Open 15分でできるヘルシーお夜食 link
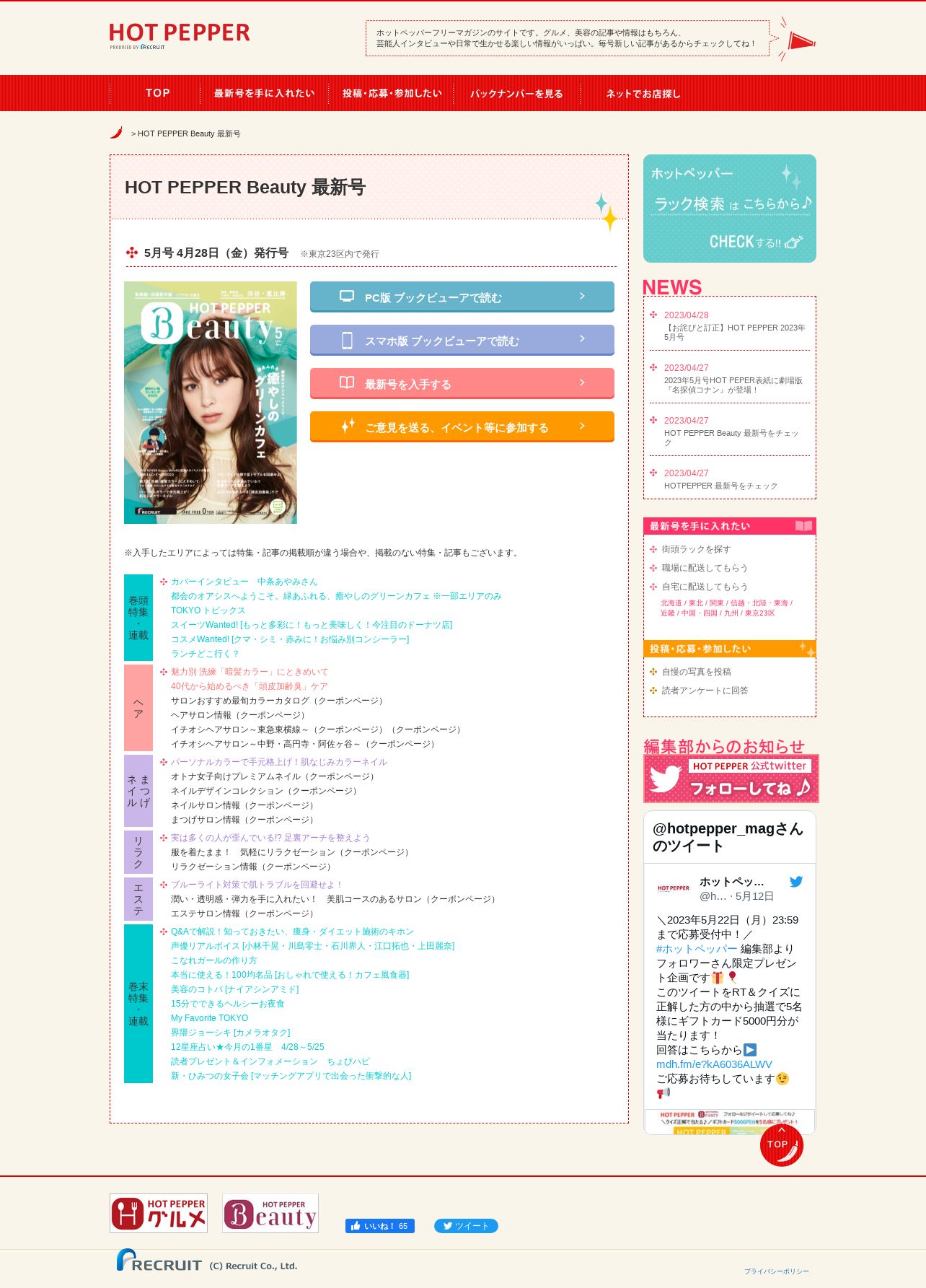926x1288 pixels. (227, 1004)
